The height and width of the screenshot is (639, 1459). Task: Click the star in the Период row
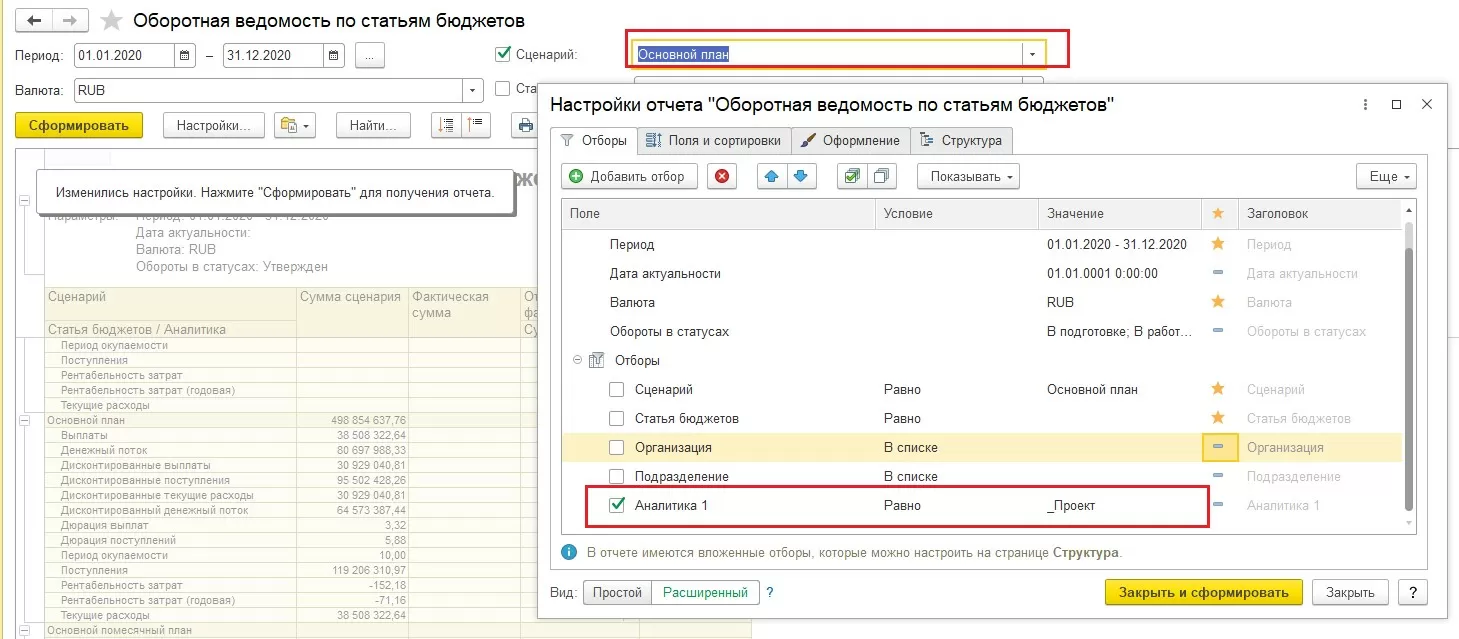[x=1218, y=244]
